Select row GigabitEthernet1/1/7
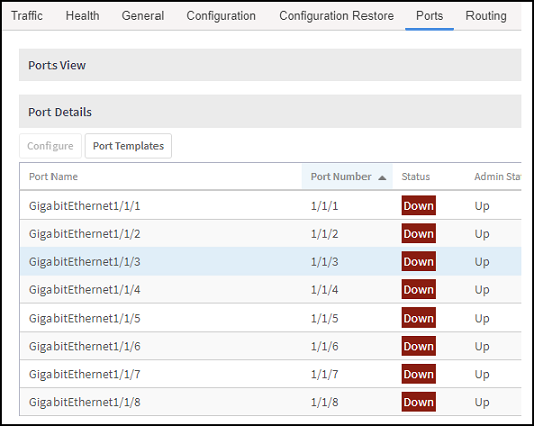The width and height of the screenshot is (534, 426). pos(270,374)
